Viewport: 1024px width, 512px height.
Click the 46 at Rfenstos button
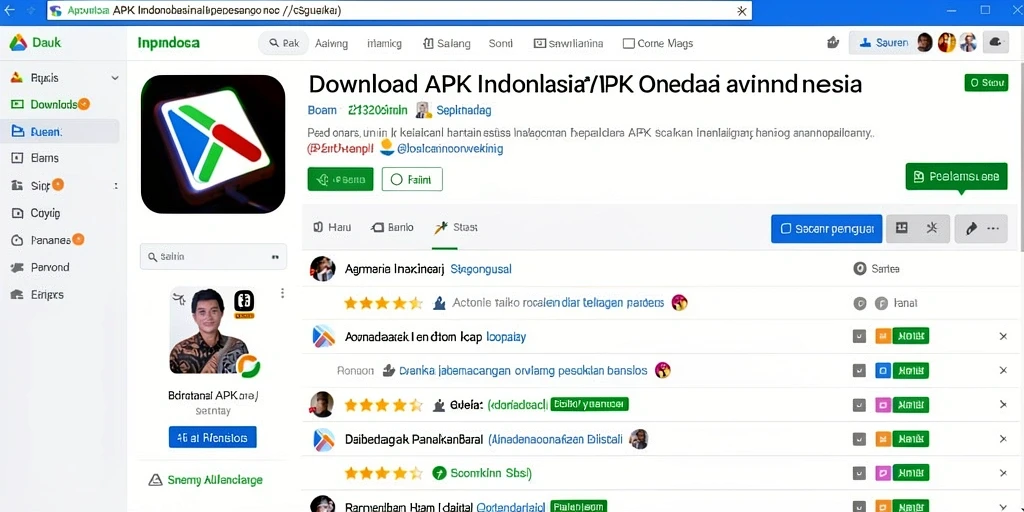[212, 438]
